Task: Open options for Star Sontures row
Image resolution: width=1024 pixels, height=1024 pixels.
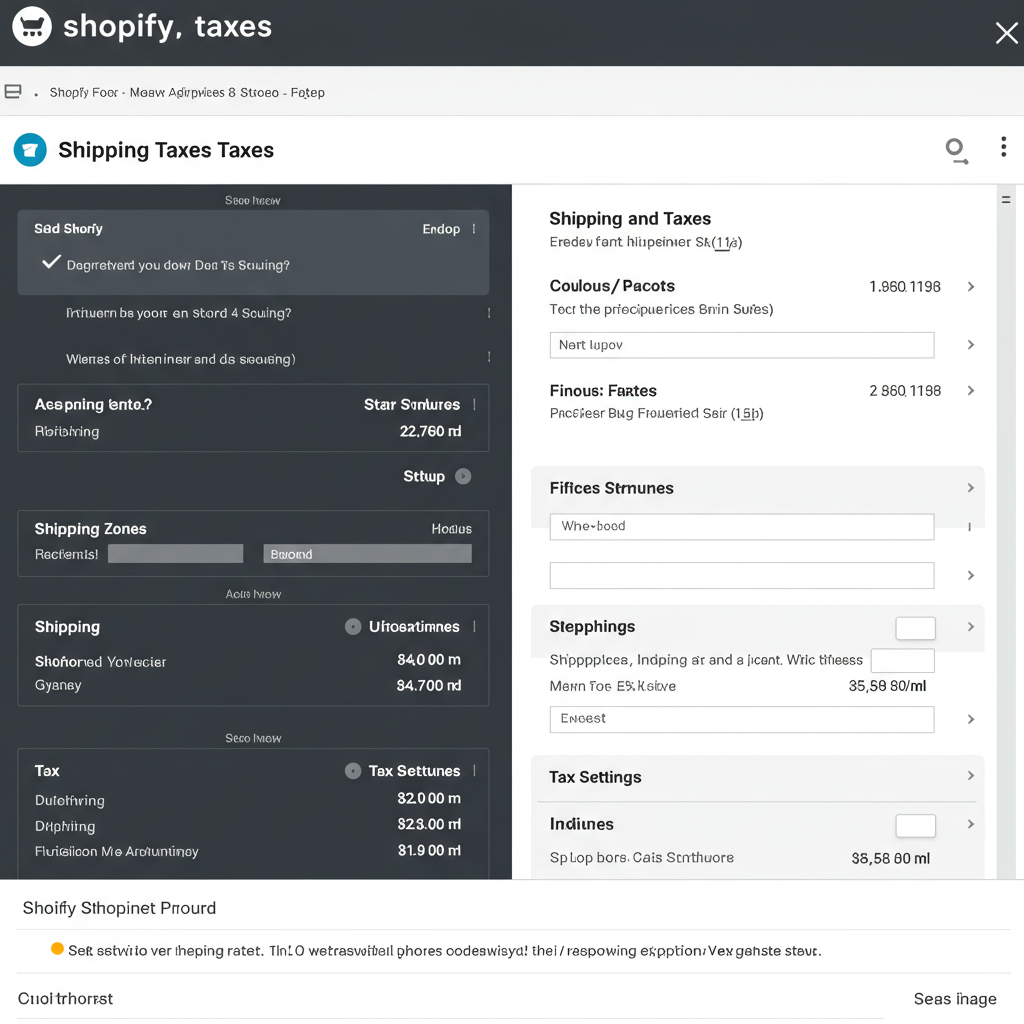Action: pyautogui.click(x=474, y=404)
